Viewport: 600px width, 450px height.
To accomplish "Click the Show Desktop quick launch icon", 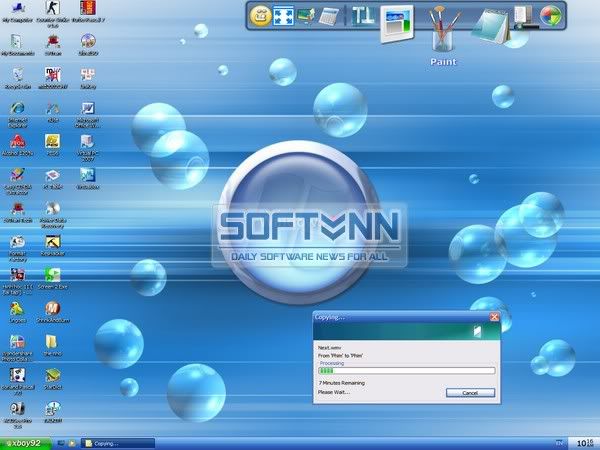I will [61, 443].
